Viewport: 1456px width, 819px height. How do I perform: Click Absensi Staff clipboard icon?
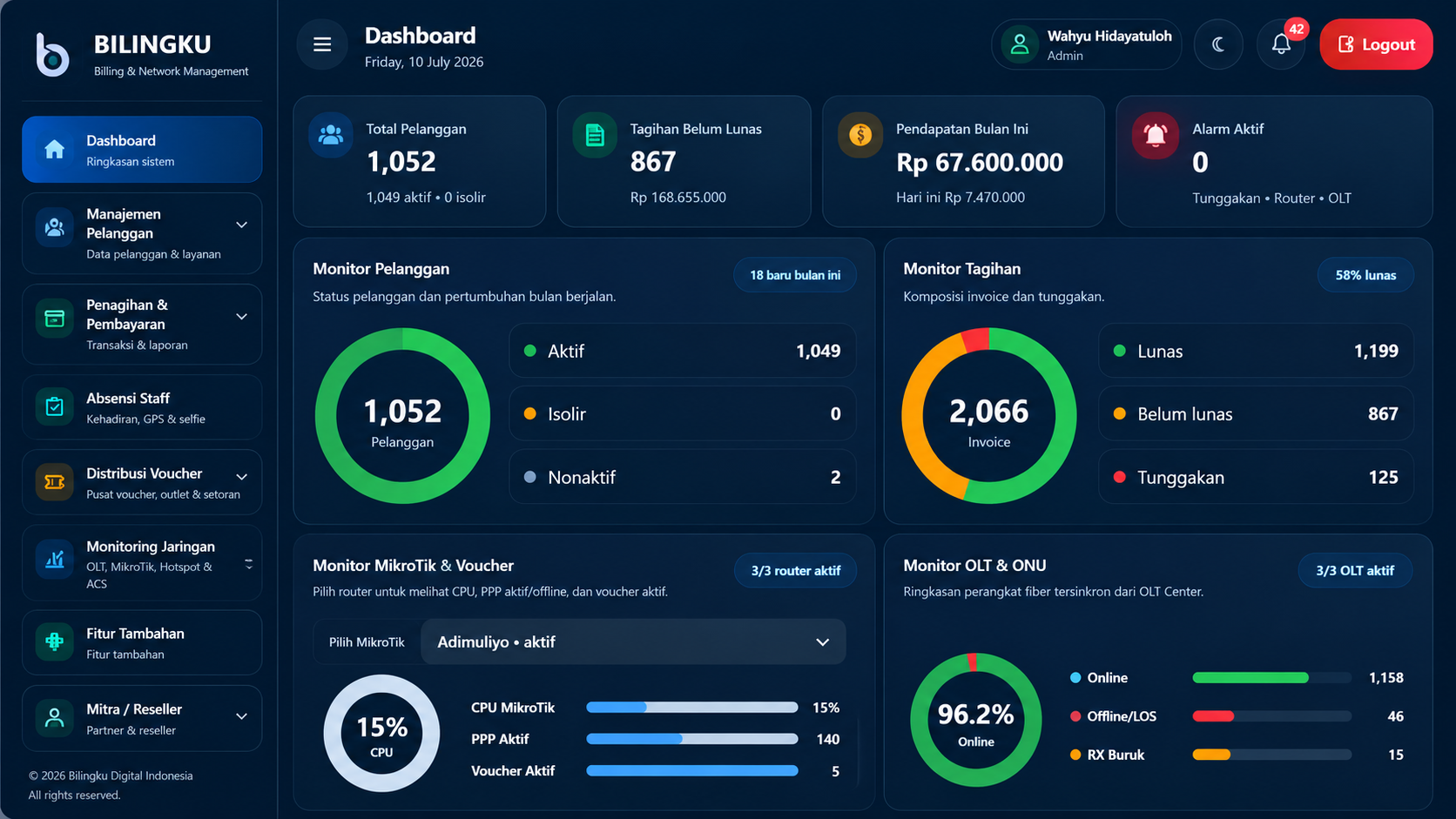pyautogui.click(x=54, y=406)
